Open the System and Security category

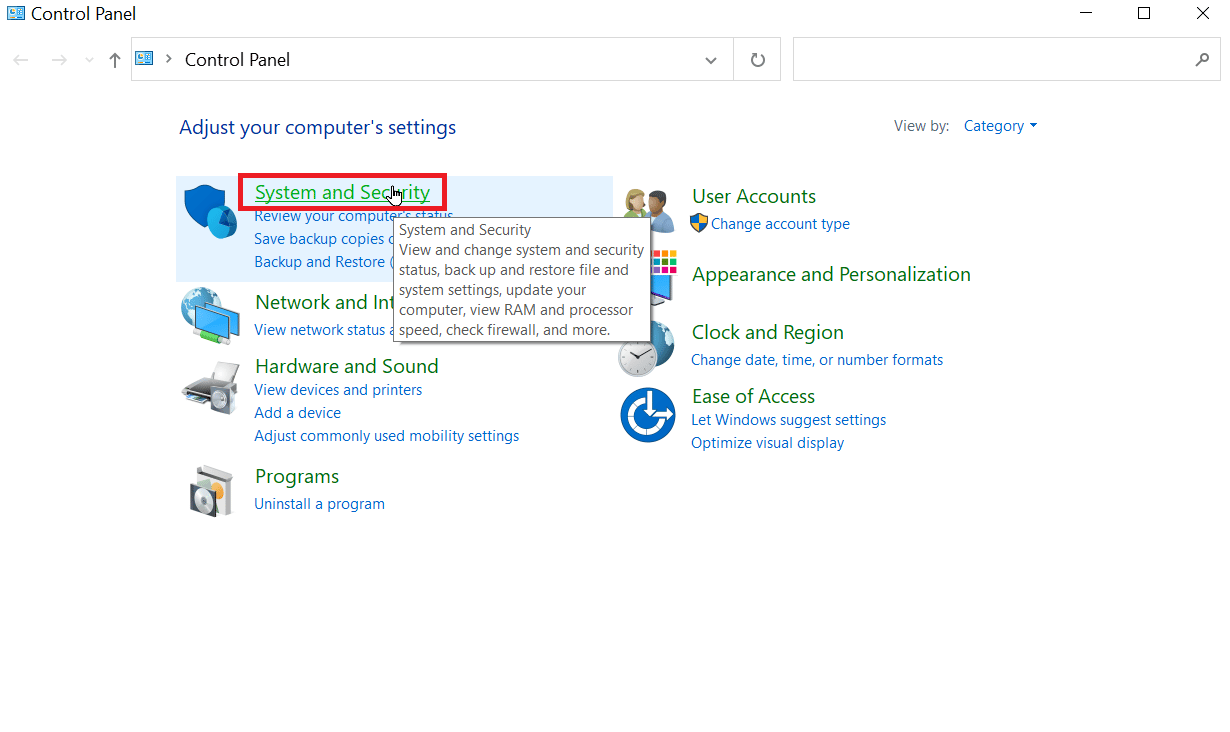pyautogui.click(x=342, y=192)
